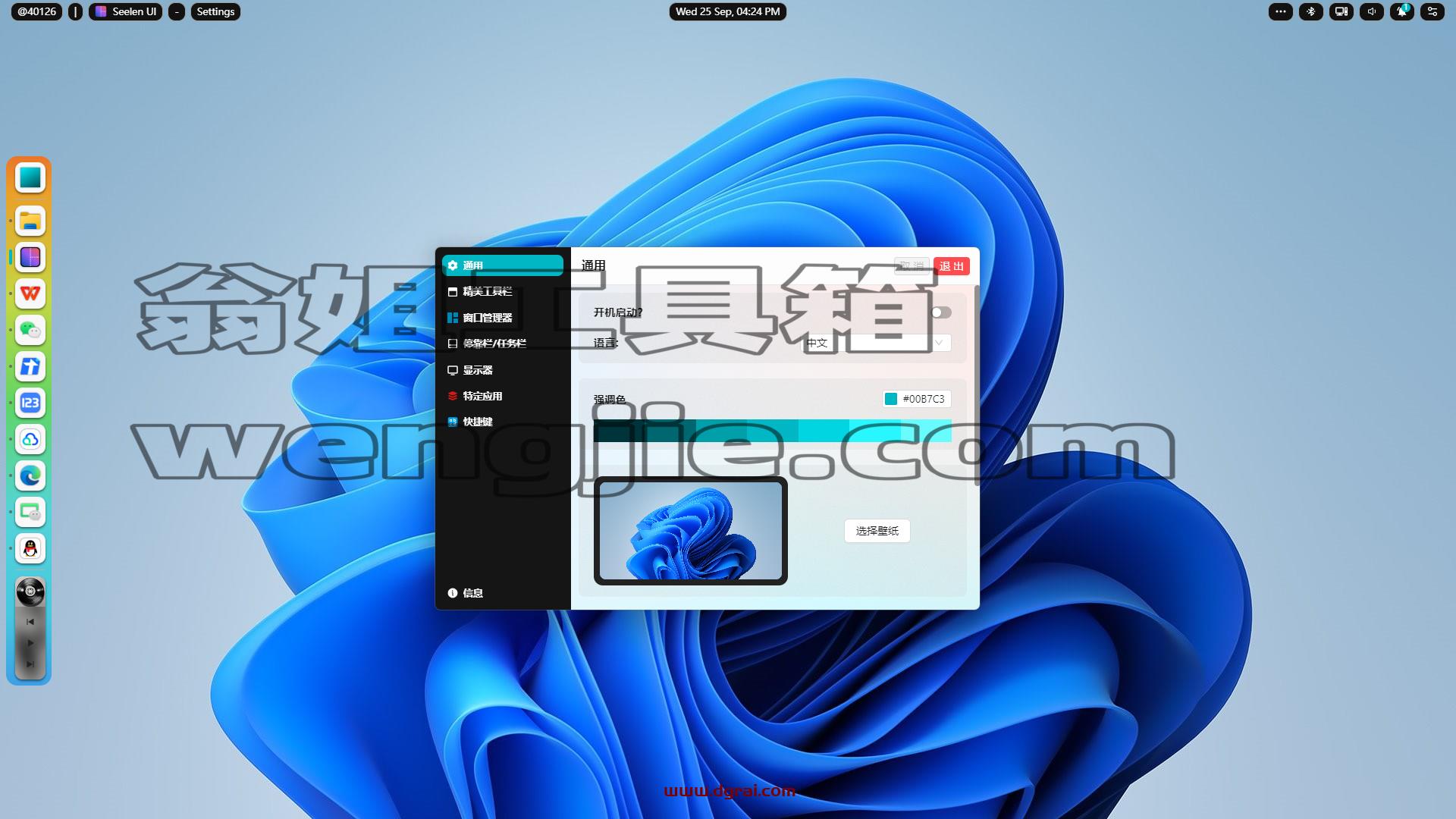The width and height of the screenshot is (1456, 819).
Task: Skip to next track in dock player
Action: 30,664
